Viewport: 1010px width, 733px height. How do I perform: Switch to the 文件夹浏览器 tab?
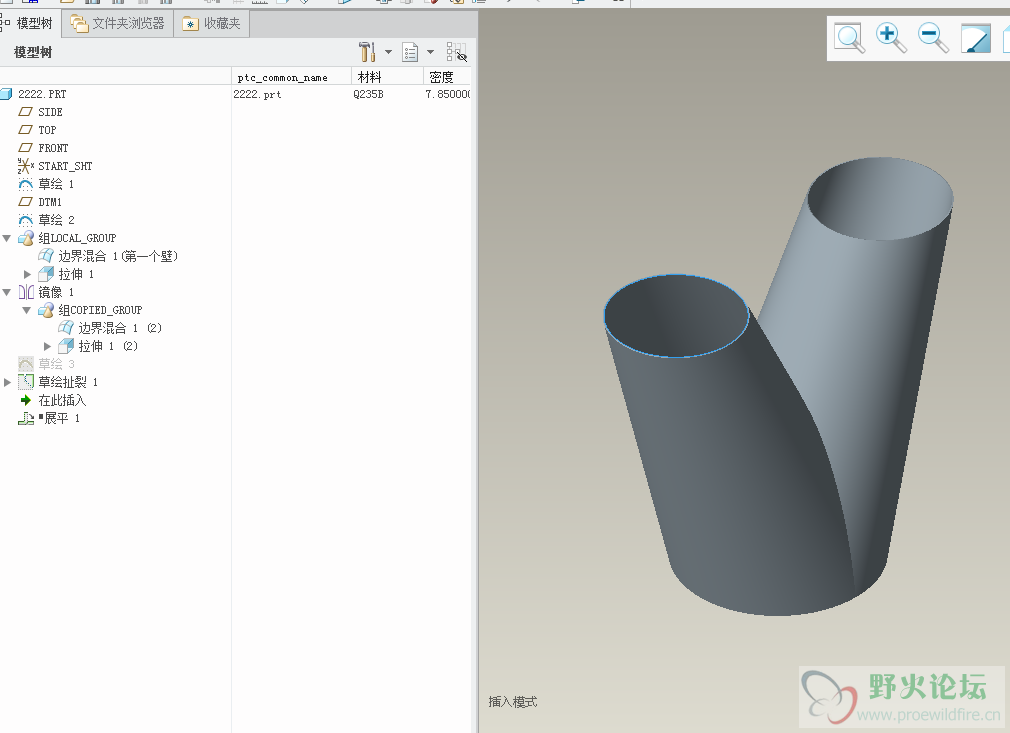[118, 24]
